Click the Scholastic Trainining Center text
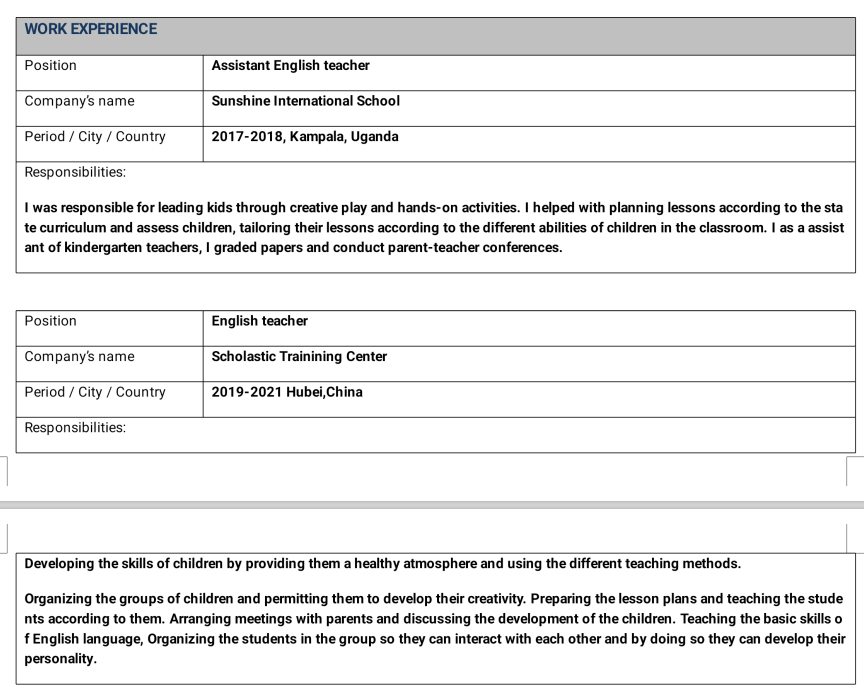This screenshot has width=864, height=693. coord(299,357)
